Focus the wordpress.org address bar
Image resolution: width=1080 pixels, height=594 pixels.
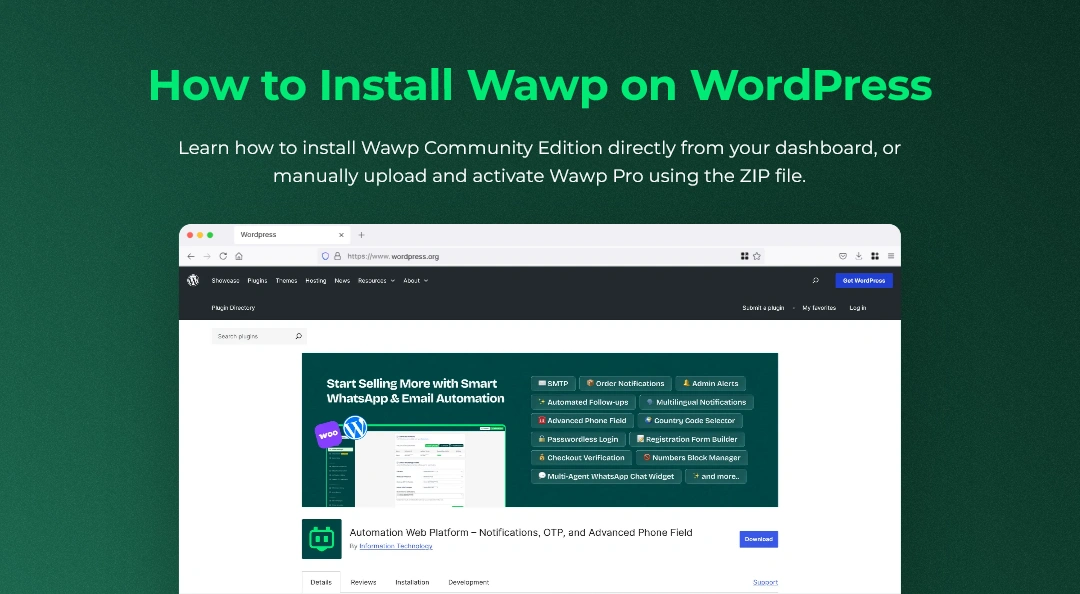tap(540, 256)
